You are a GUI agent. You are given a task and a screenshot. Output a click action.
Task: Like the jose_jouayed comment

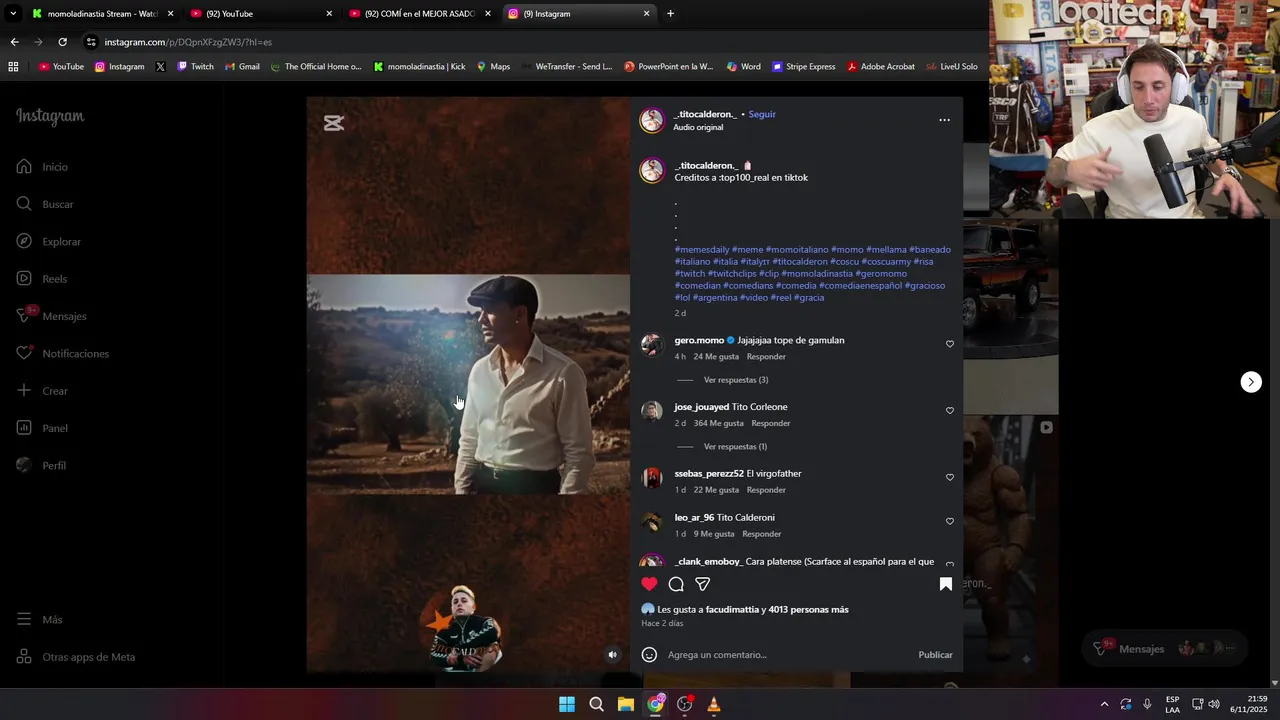point(950,411)
